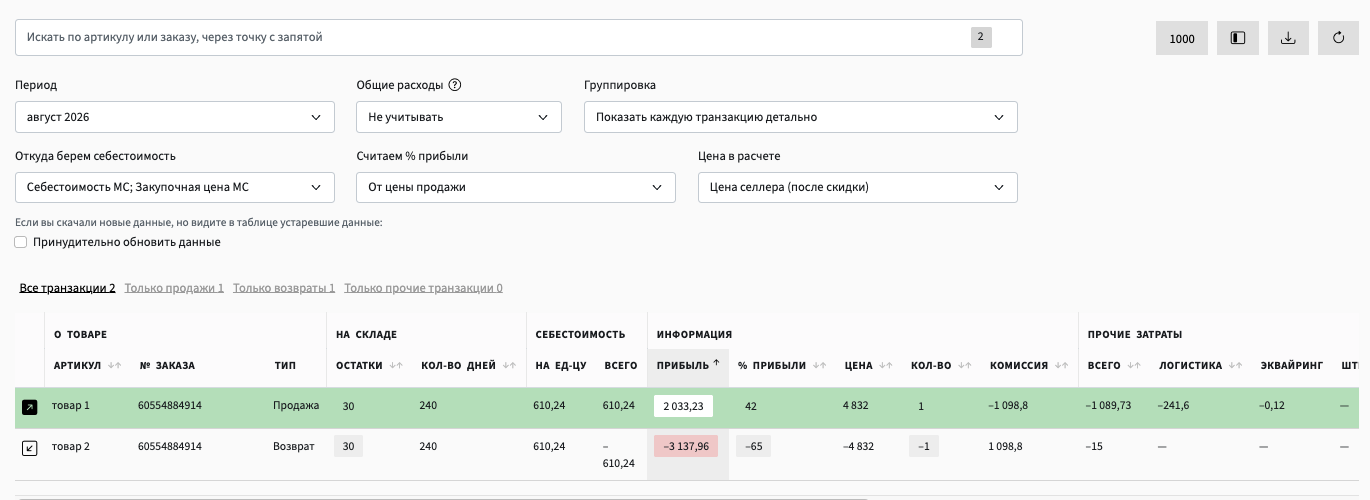The image size is (1370, 500).
Task: Sort by Комиссия column arrows
Action: tap(1061, 366)
